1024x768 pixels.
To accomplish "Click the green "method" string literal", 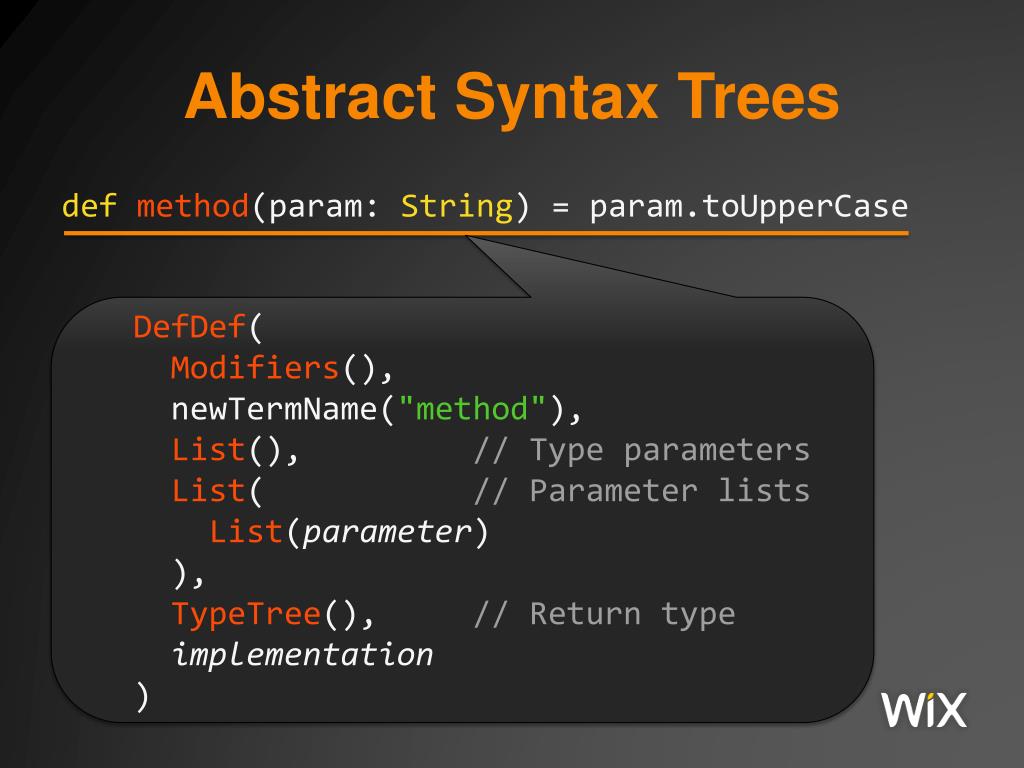I will point(472,409).
